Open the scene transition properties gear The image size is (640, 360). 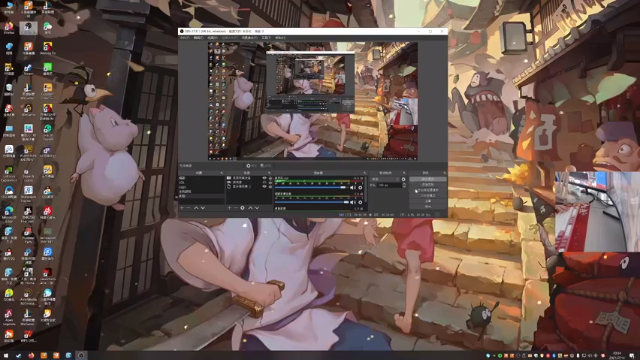pos(403,179)
